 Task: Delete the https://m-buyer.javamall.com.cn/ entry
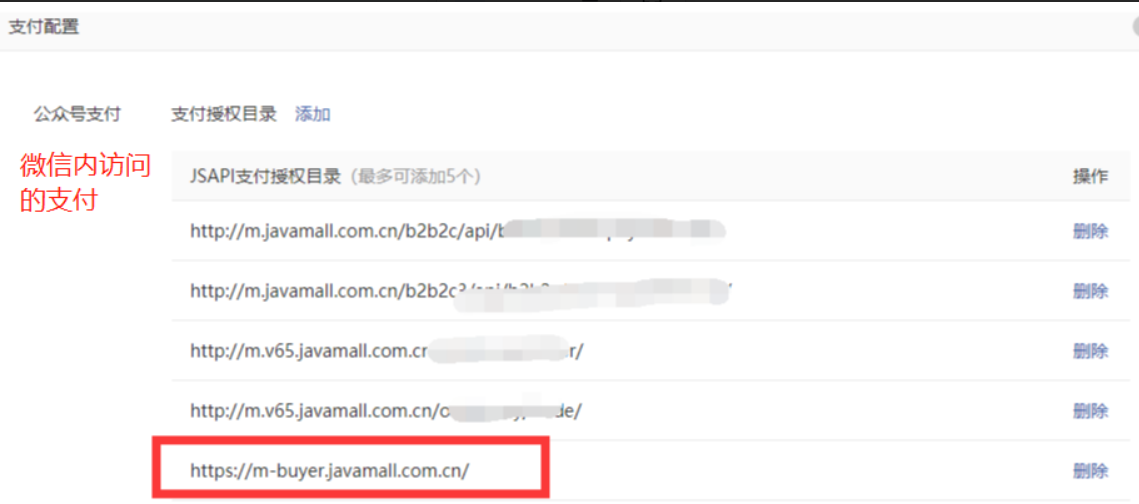1090,470
